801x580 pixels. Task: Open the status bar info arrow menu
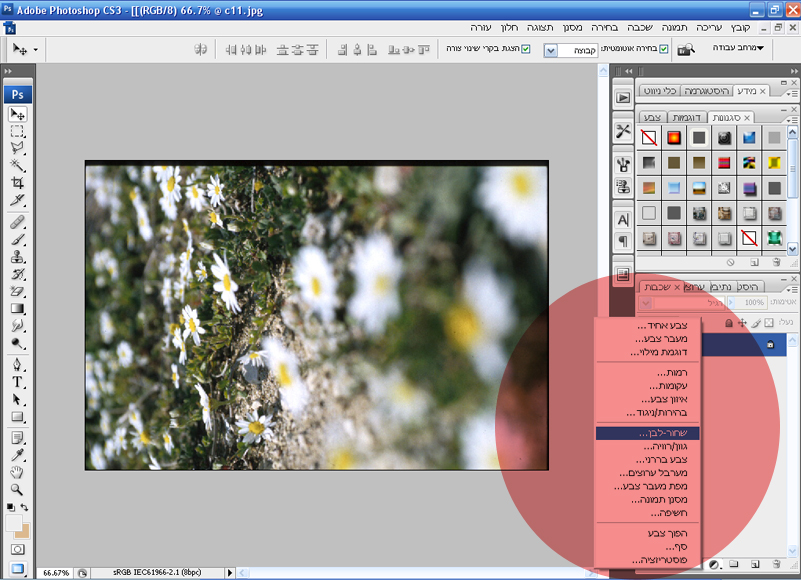229,573
